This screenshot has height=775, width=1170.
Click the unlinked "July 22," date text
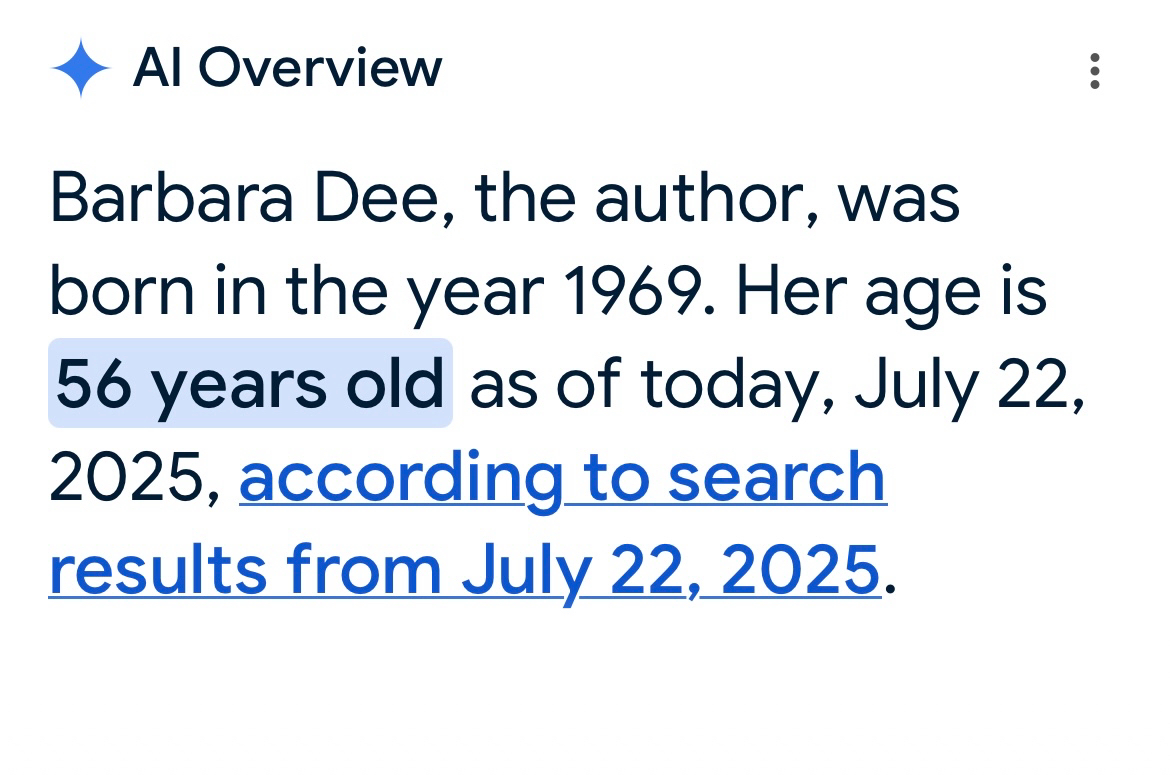[969, 384]
